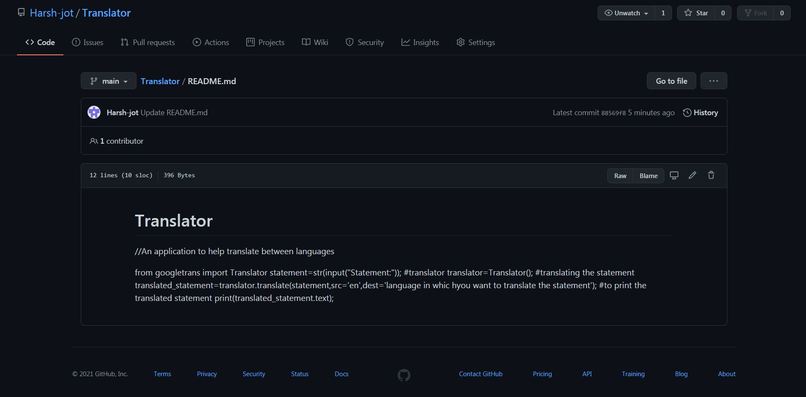Click the '//An application to help translate' line
The width and height of the screenshot is (806, 397).
click(x=234, y=251)
